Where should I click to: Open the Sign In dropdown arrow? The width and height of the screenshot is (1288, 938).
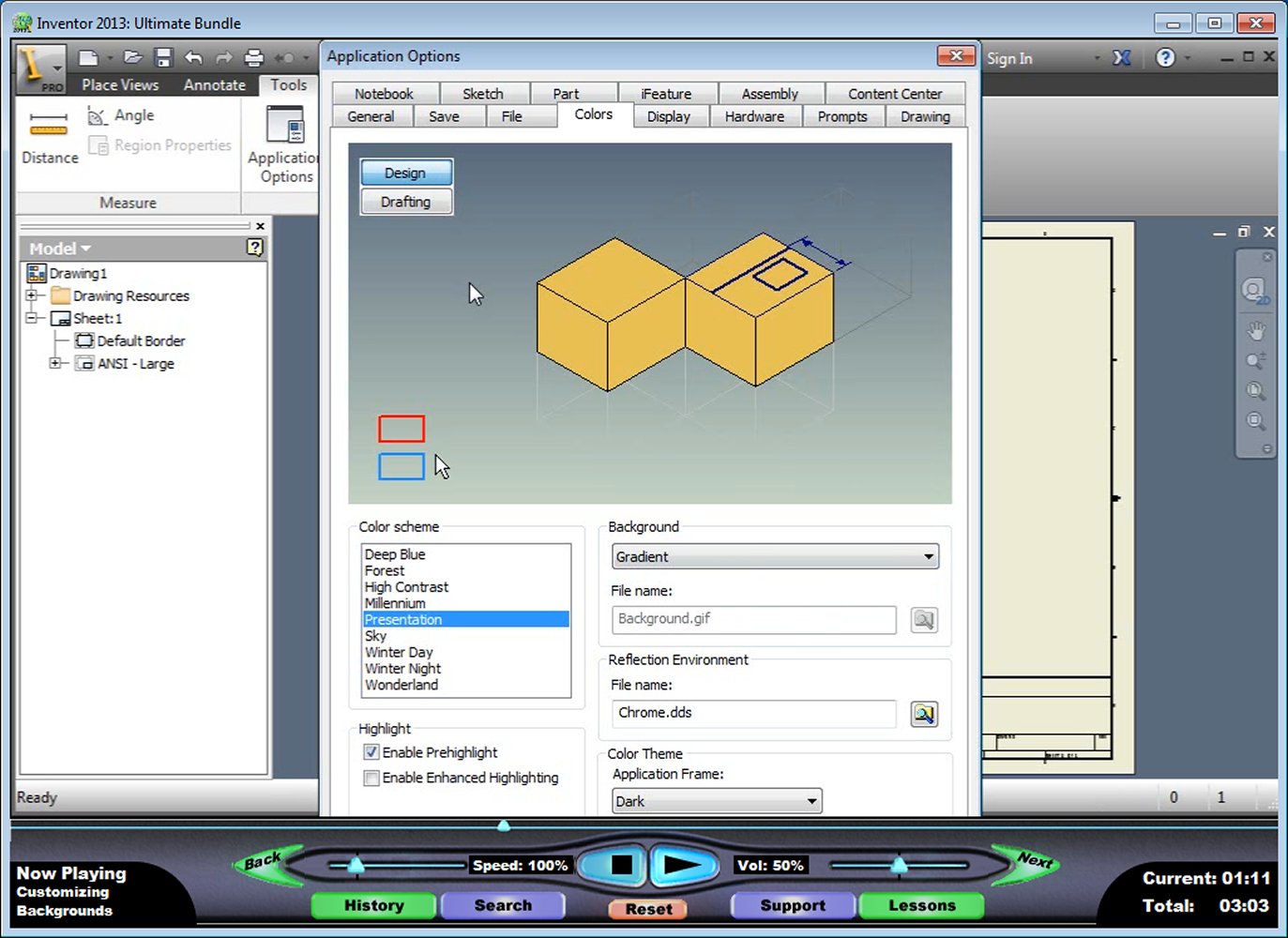click(1097, 58)
